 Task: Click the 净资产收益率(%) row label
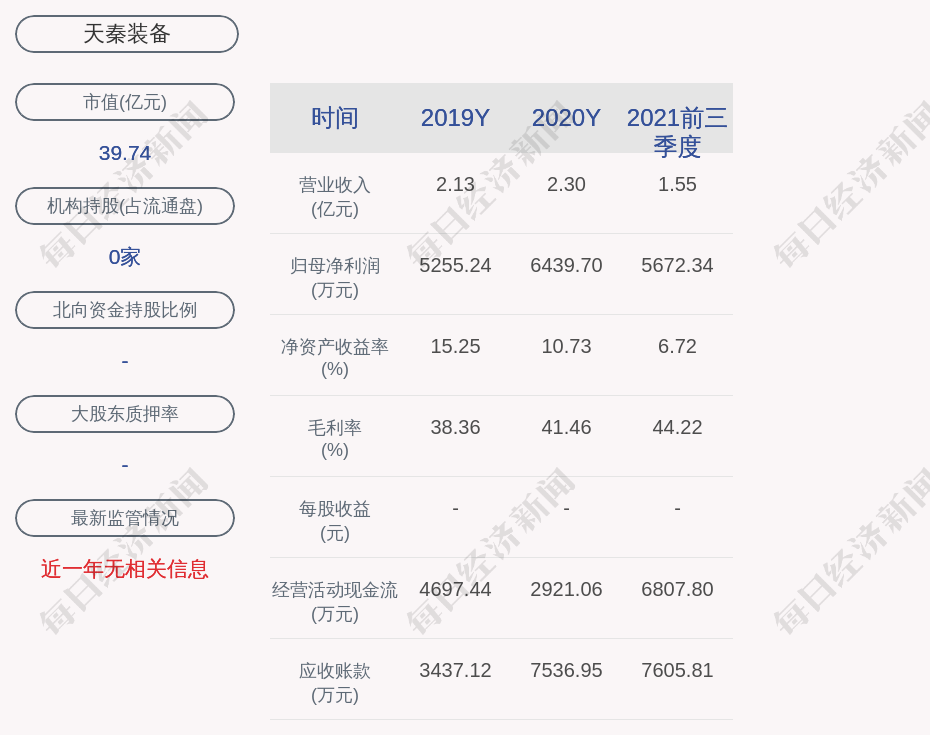(x=334, y=358)
